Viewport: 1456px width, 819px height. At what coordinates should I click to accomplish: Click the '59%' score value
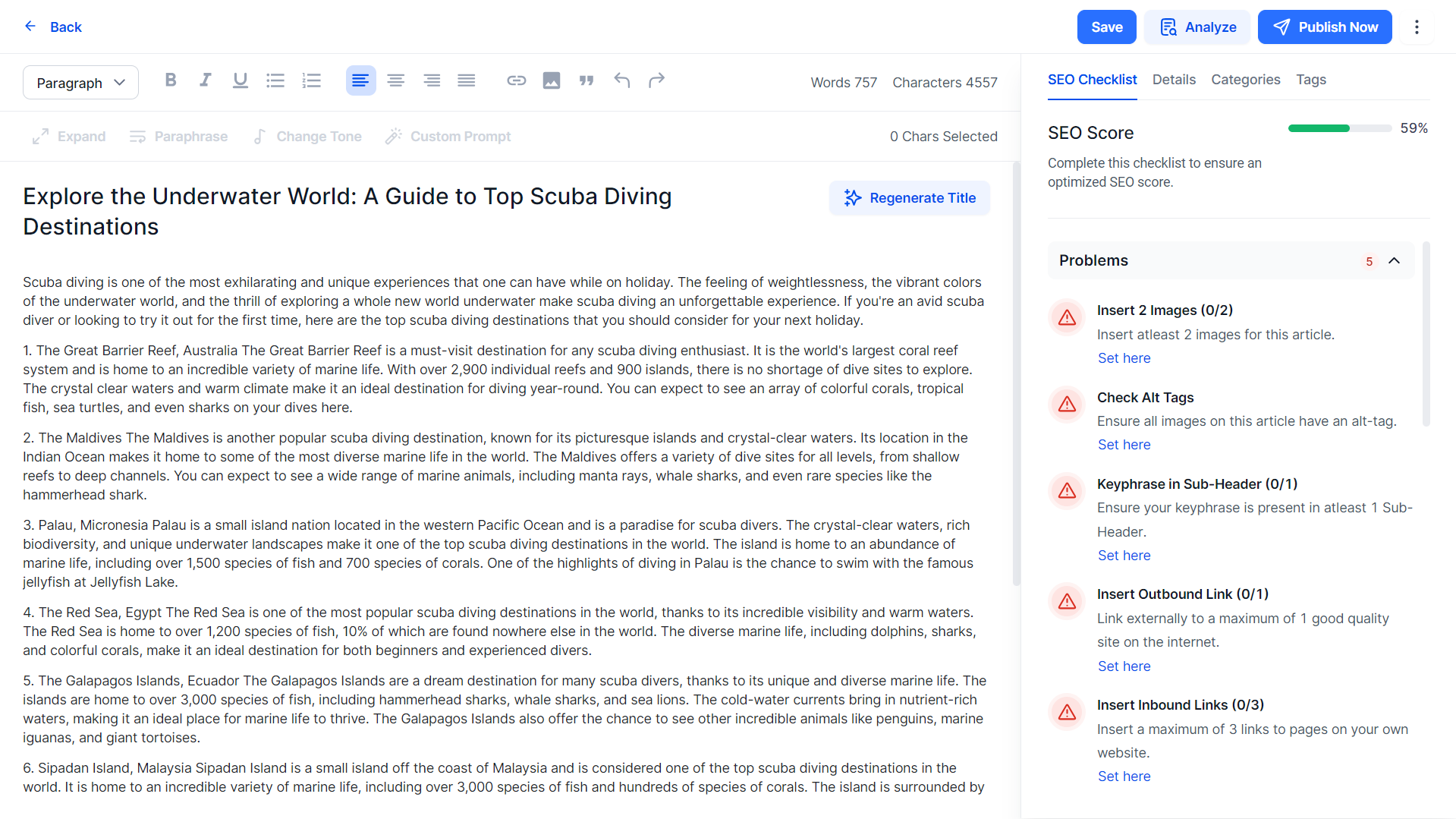pyautogui.click(x=1414, y=128)
